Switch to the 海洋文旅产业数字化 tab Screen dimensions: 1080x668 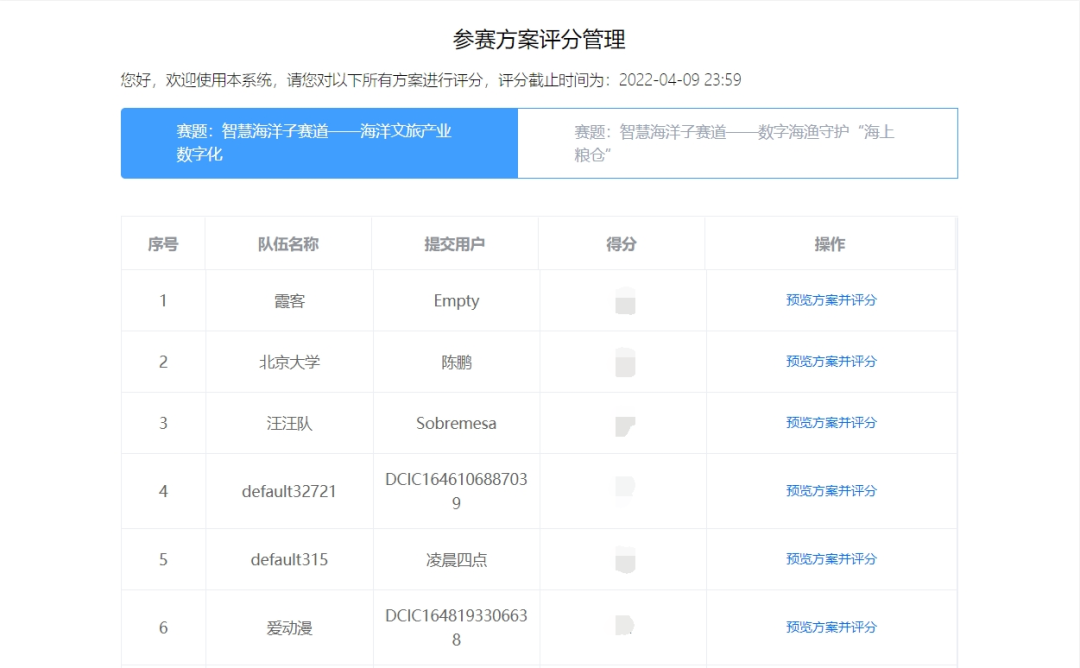[319, 143]
